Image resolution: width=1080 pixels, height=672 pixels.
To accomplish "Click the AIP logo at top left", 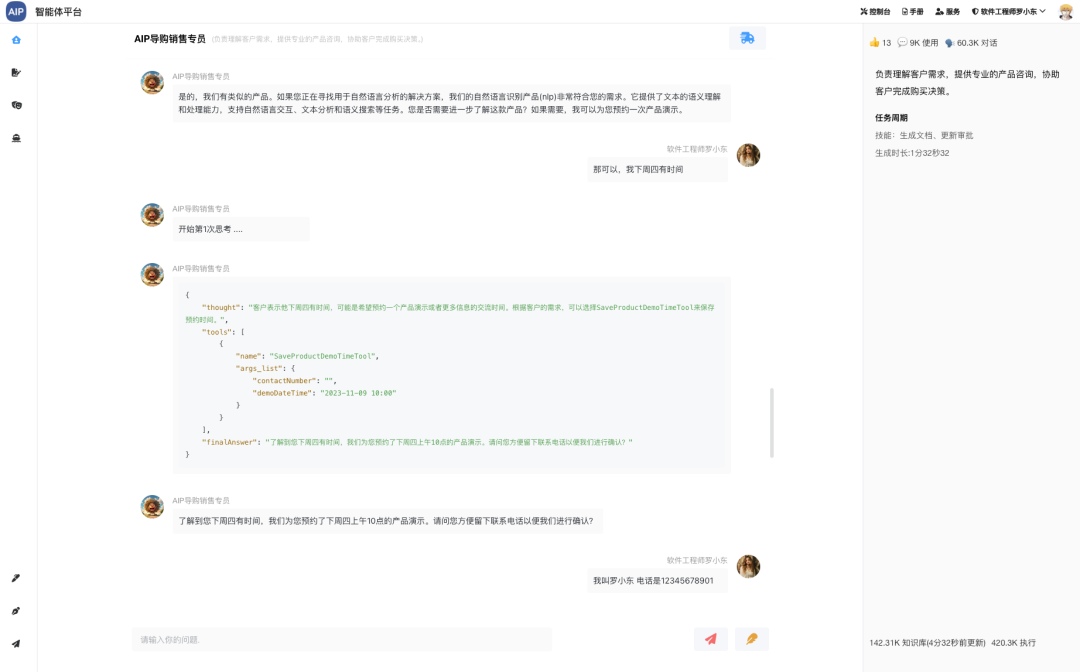I will [x=16, y=11].
